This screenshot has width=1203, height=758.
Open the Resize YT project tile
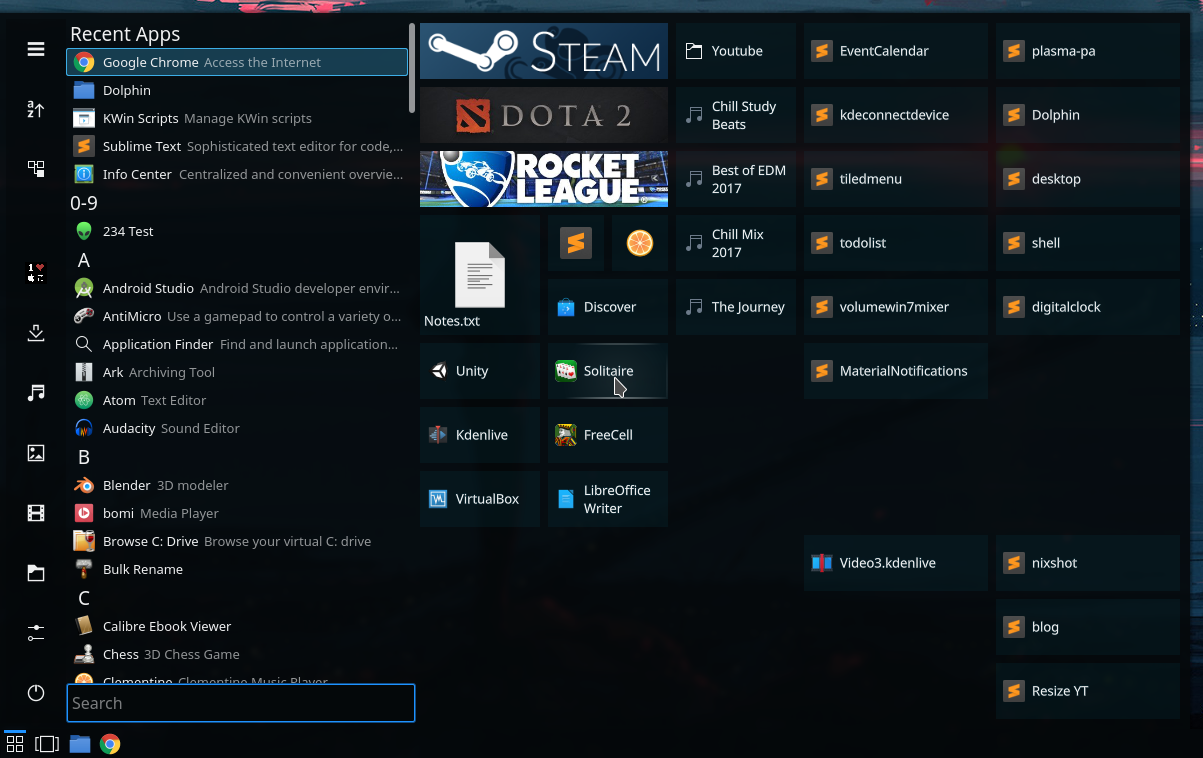coord(1088,691)
